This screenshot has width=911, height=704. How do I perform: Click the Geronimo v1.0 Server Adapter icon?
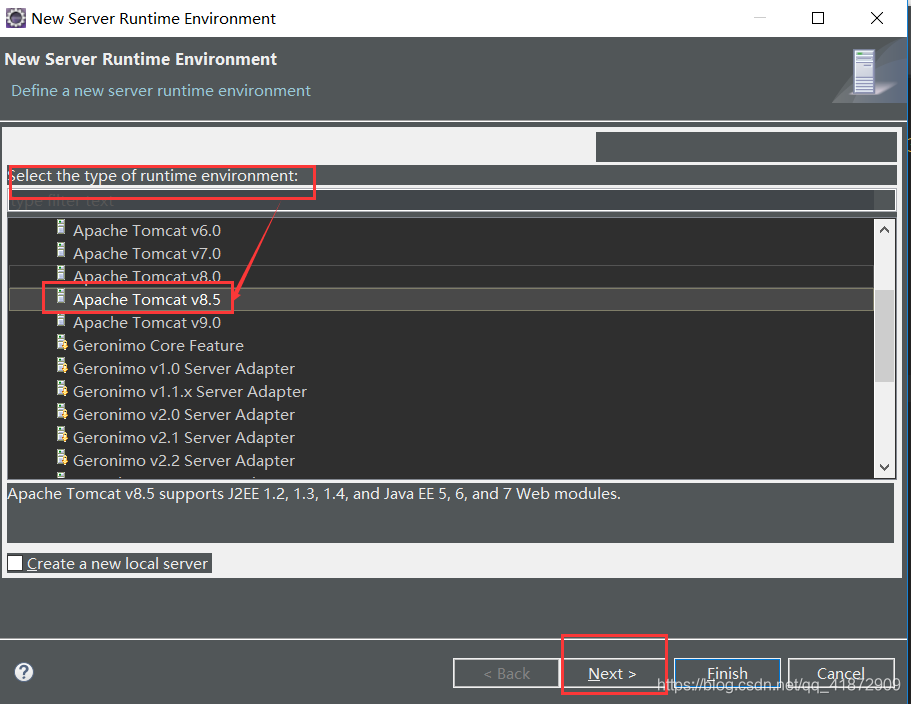[62, 365]
